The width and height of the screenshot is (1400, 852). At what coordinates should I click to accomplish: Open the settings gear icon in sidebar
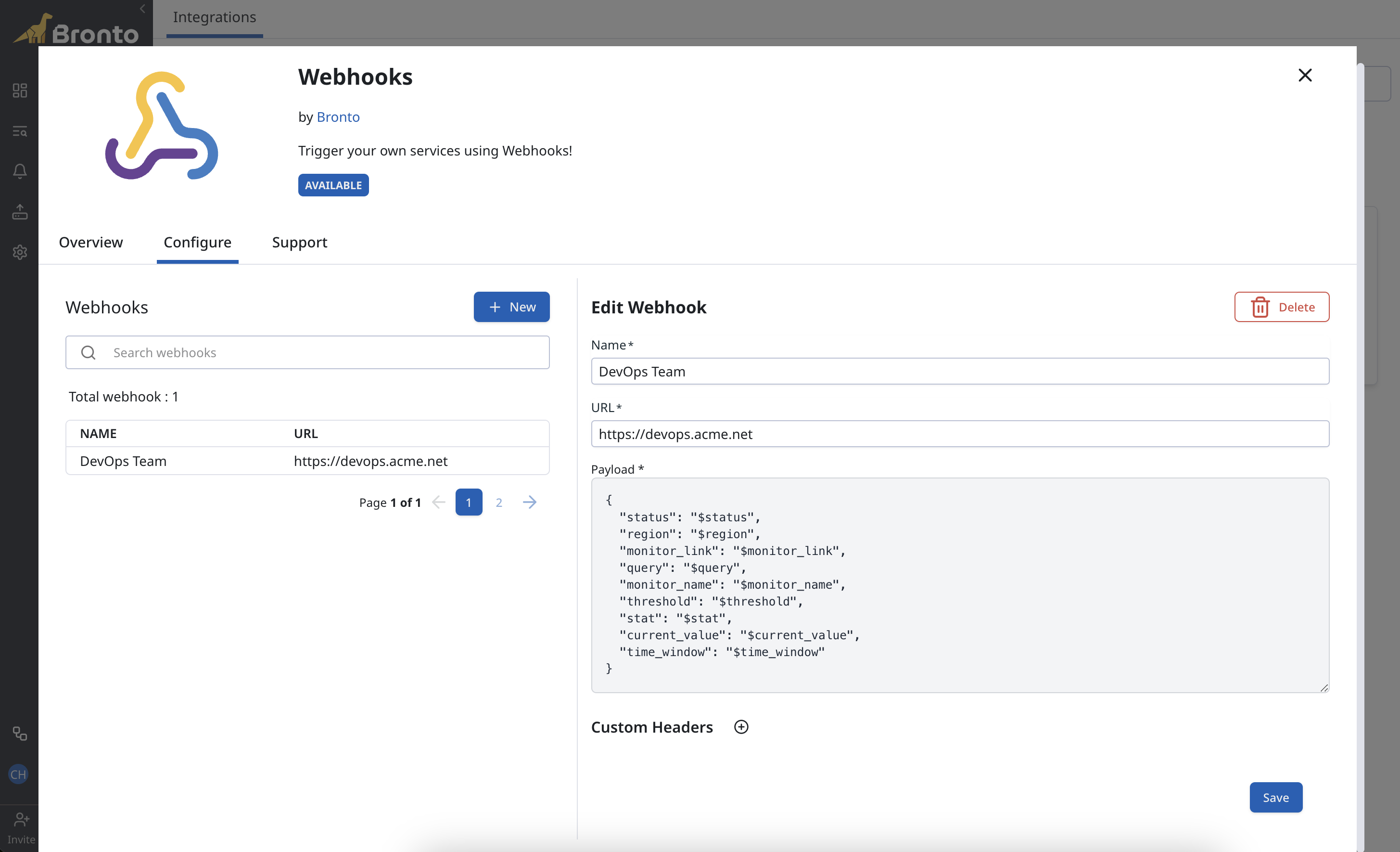point(20,252)
